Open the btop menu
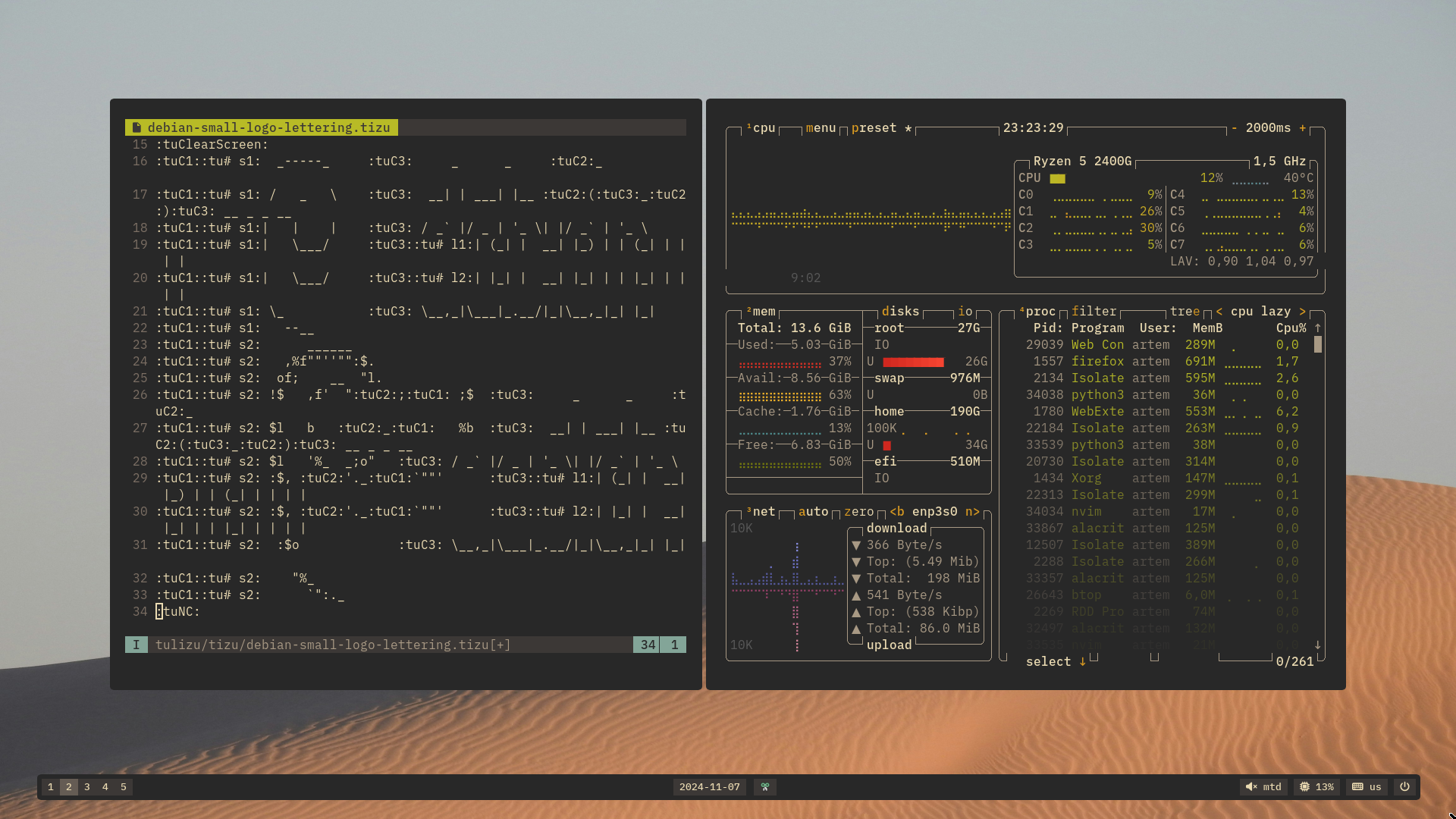The width and height of the screenshot is (1456, 819). [x=820, y=128]
